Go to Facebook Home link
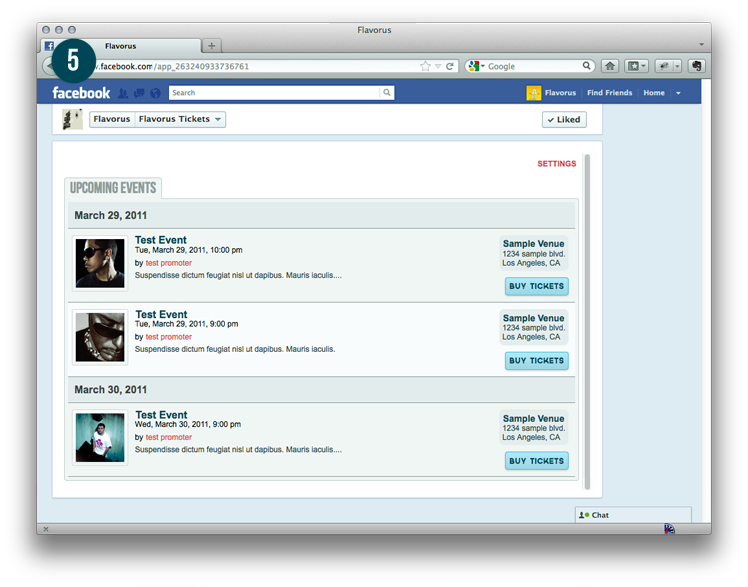 tap(654, 93)
